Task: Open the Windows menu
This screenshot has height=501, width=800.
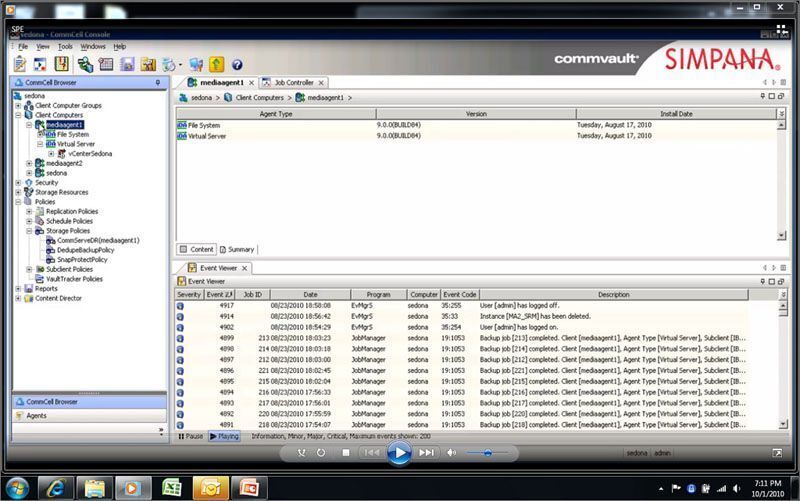Action: point(93,46)
